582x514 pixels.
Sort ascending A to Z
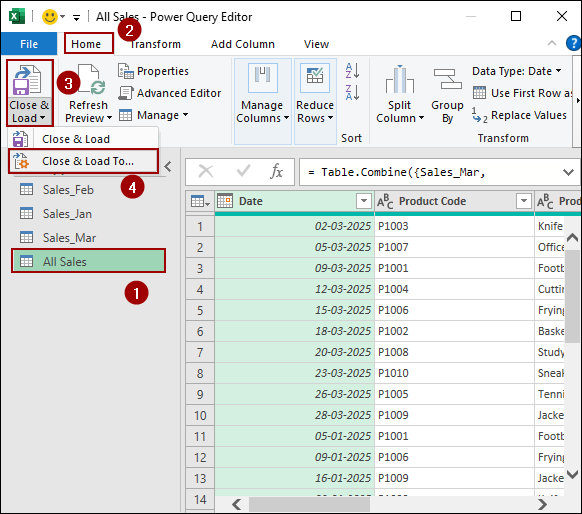click(352, 70)
